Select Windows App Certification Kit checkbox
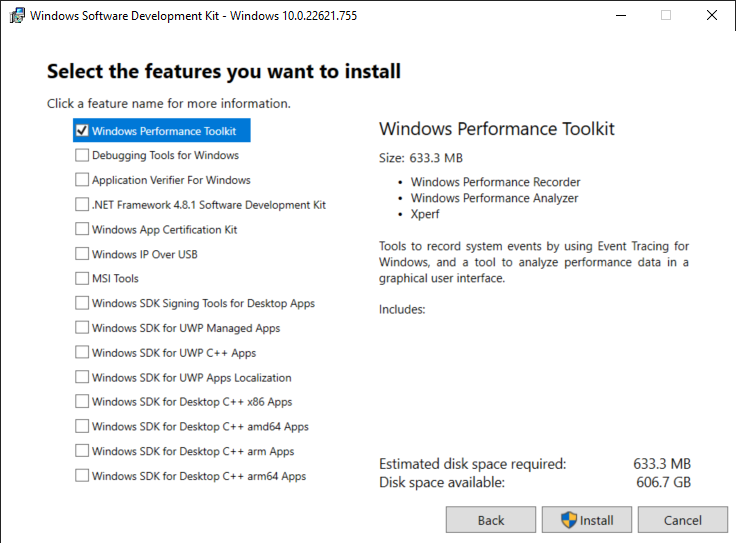 coord(82,229)
